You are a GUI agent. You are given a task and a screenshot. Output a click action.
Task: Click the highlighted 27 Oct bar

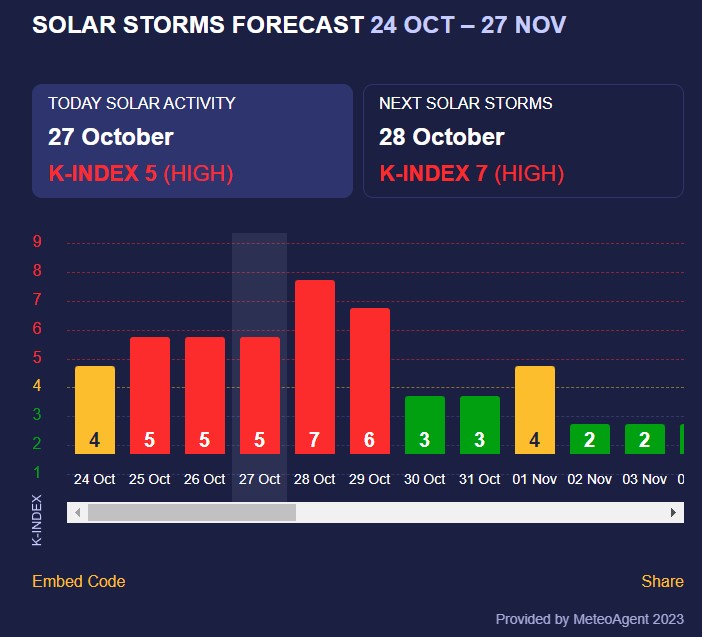click(260, 396)
